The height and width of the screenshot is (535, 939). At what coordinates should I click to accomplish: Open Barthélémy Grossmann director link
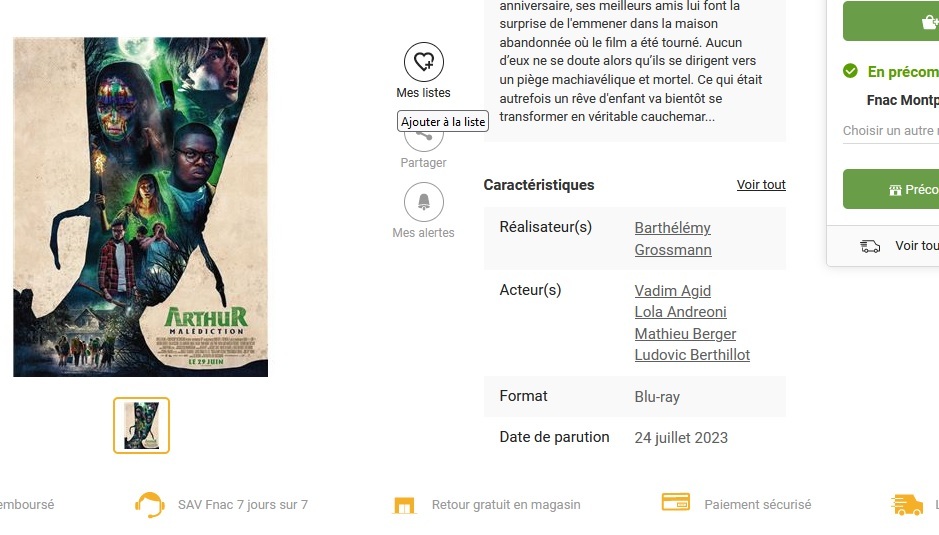pyautogui.click(x=673, y=238)
